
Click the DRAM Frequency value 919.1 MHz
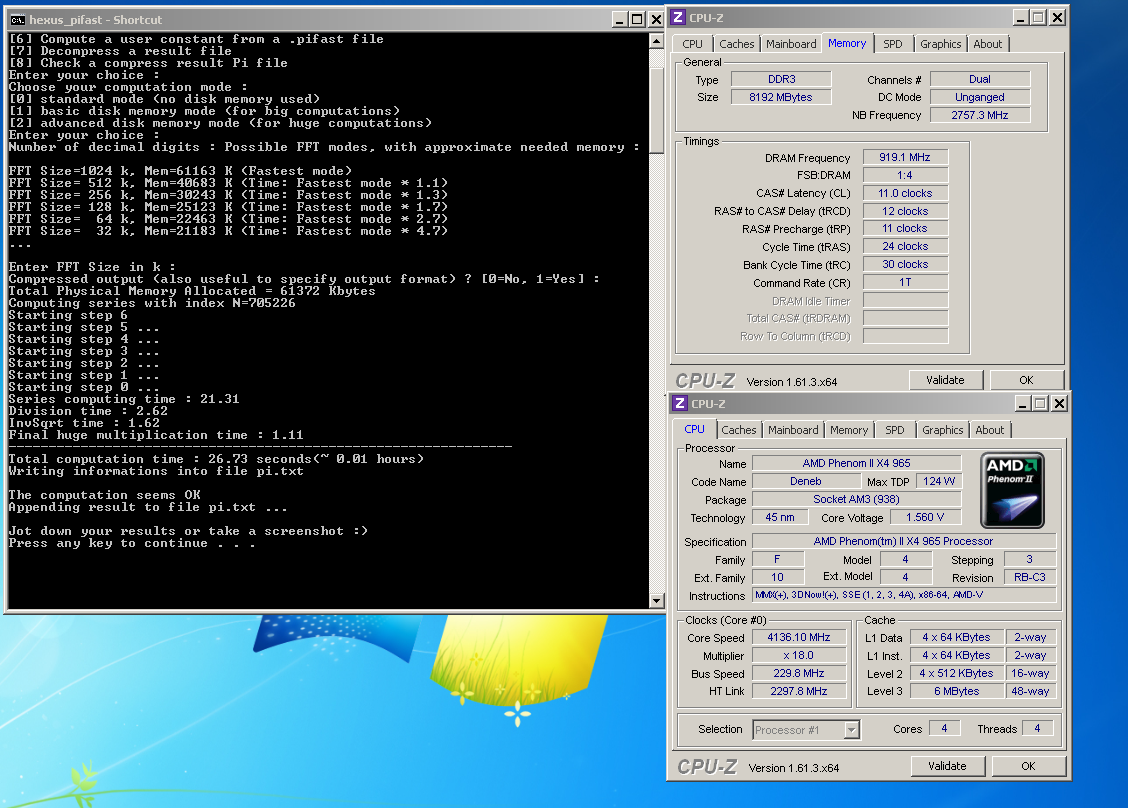point(905,157)
